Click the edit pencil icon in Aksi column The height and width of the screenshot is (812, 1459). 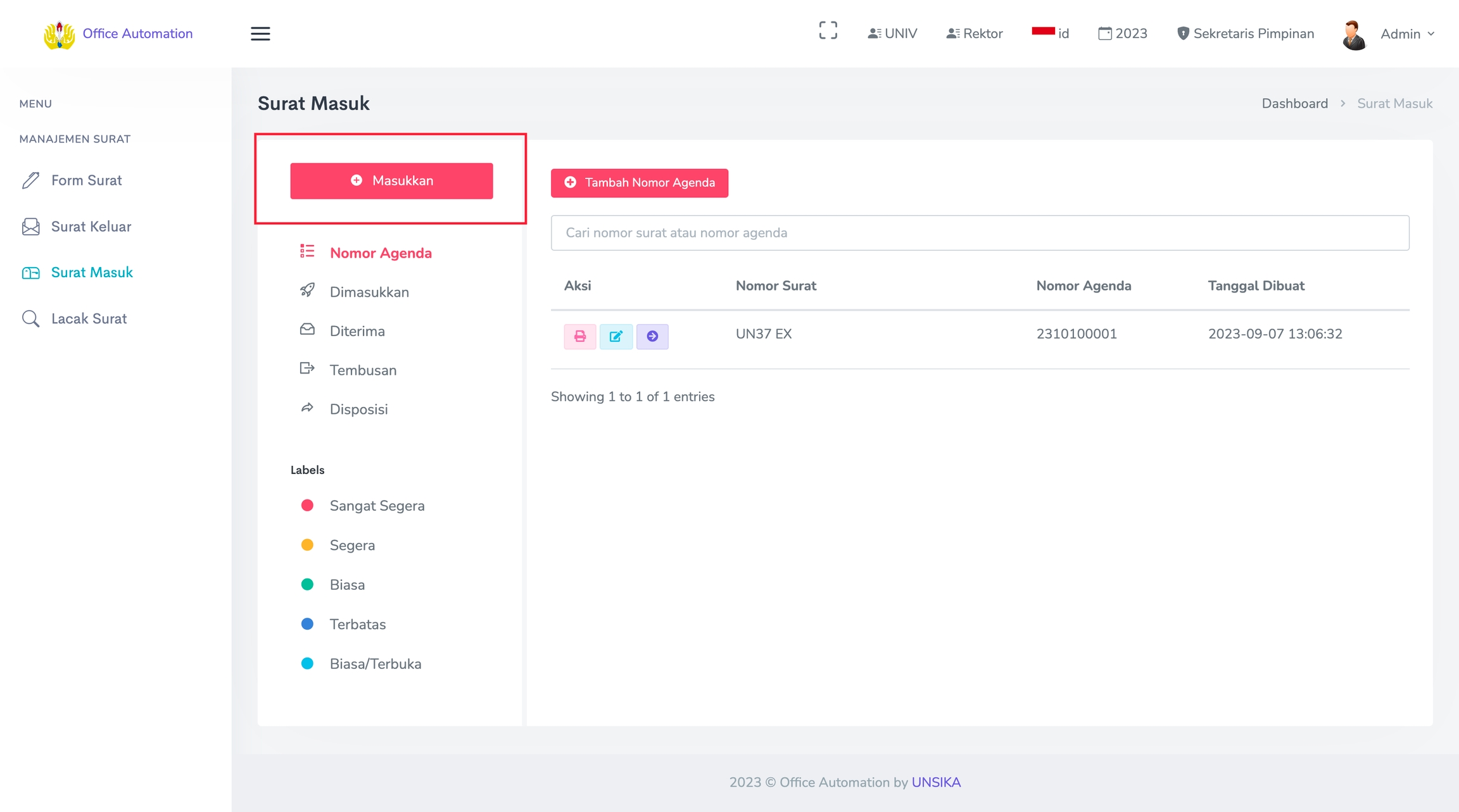click(616, 336)
